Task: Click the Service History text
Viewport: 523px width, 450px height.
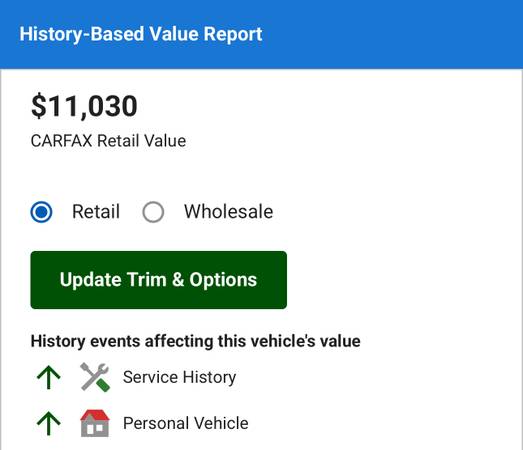Action: click(179, 377)
